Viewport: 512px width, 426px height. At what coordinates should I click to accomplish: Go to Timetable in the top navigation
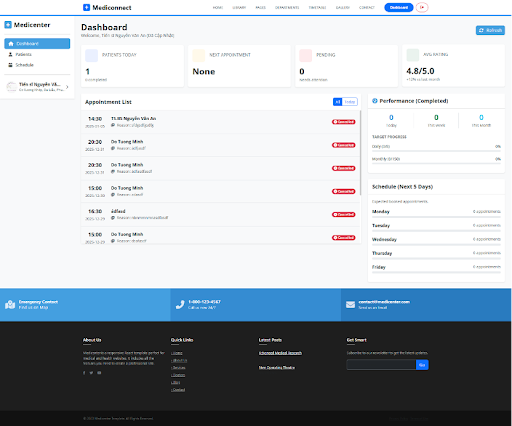pos(317,7)
